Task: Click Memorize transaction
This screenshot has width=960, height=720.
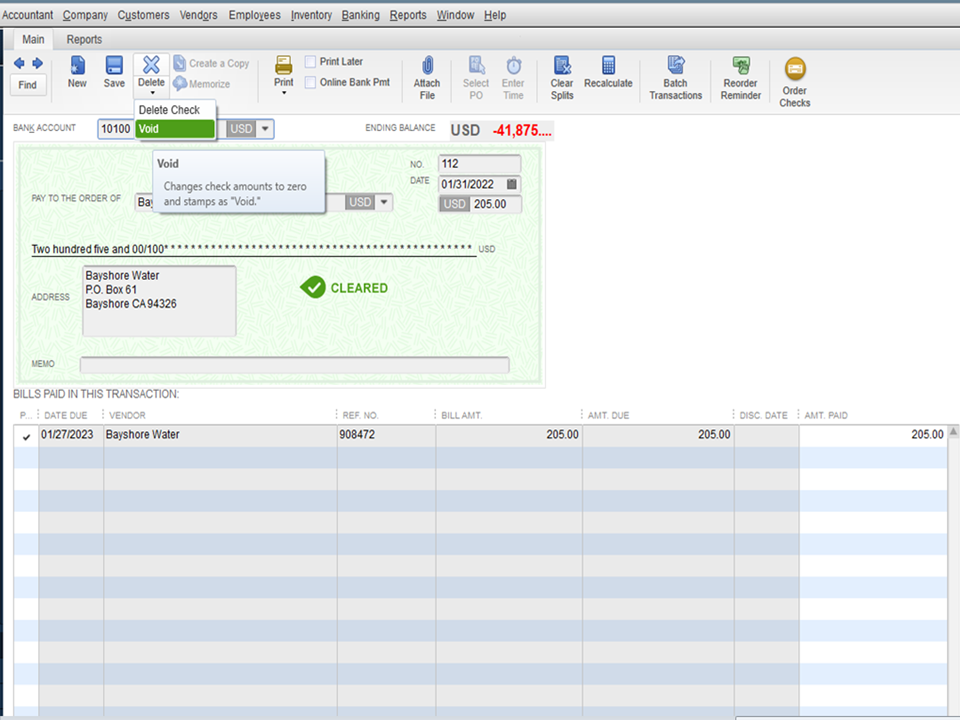Action: (202, 83)
